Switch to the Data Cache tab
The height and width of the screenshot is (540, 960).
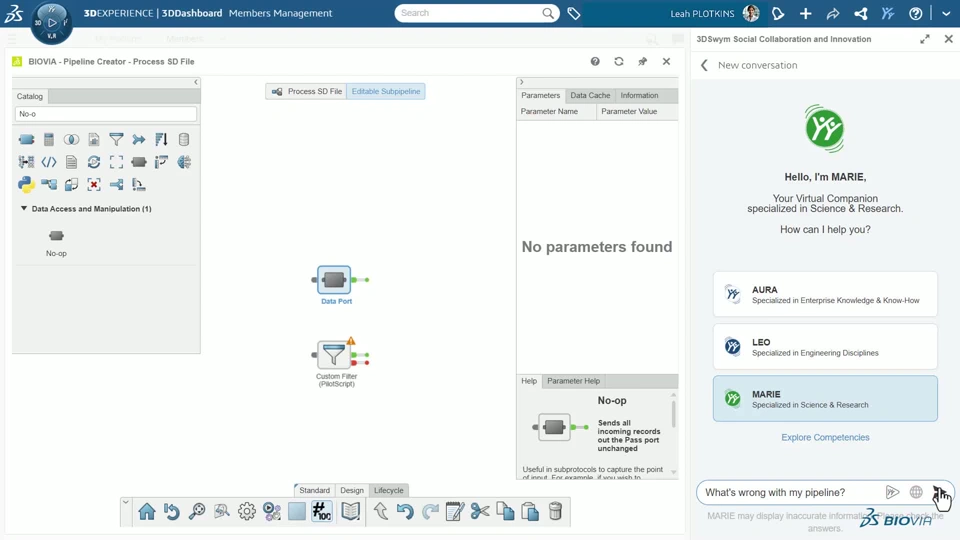pyautogui.click(x=590, y=96)
